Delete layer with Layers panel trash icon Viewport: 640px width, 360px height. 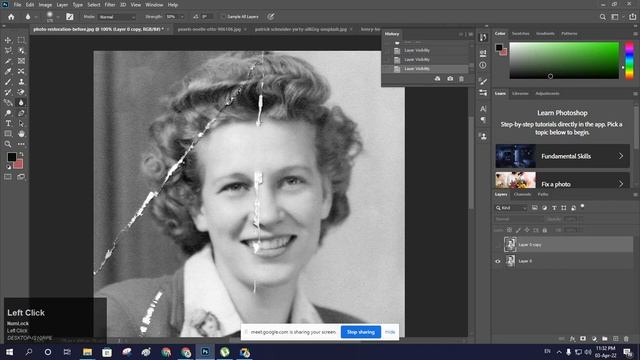tap(626, 339)
